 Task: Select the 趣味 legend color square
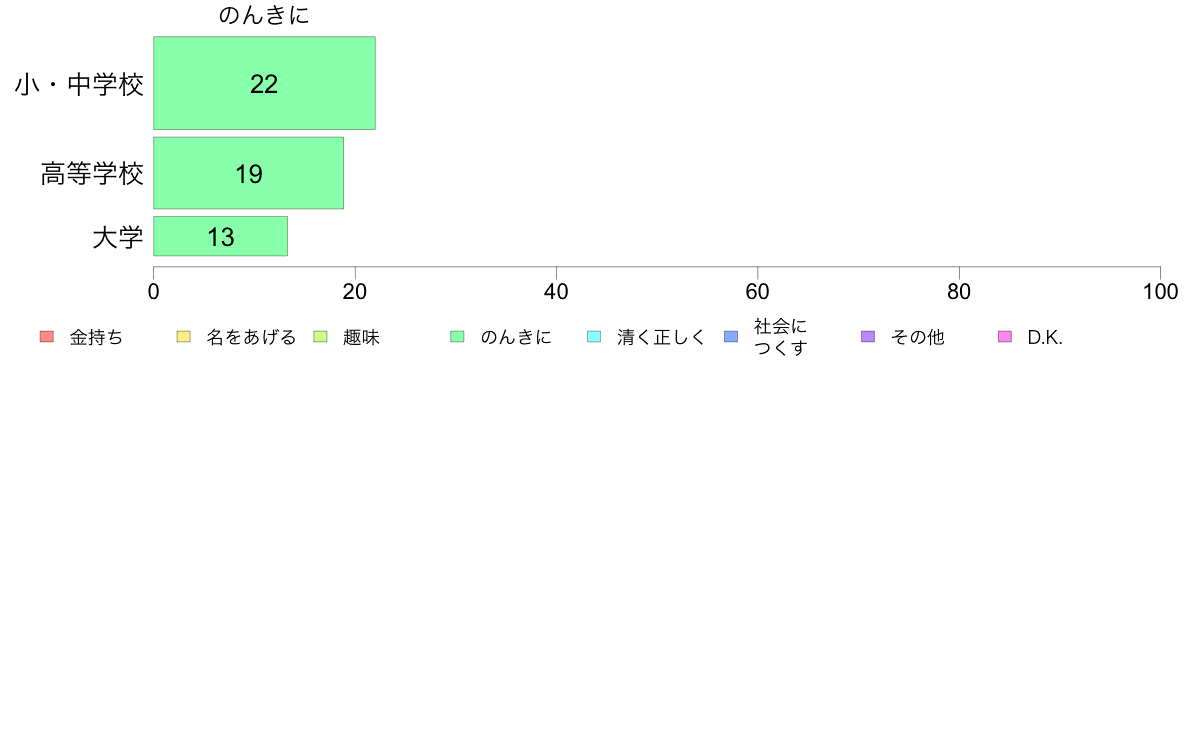[320, 337]
